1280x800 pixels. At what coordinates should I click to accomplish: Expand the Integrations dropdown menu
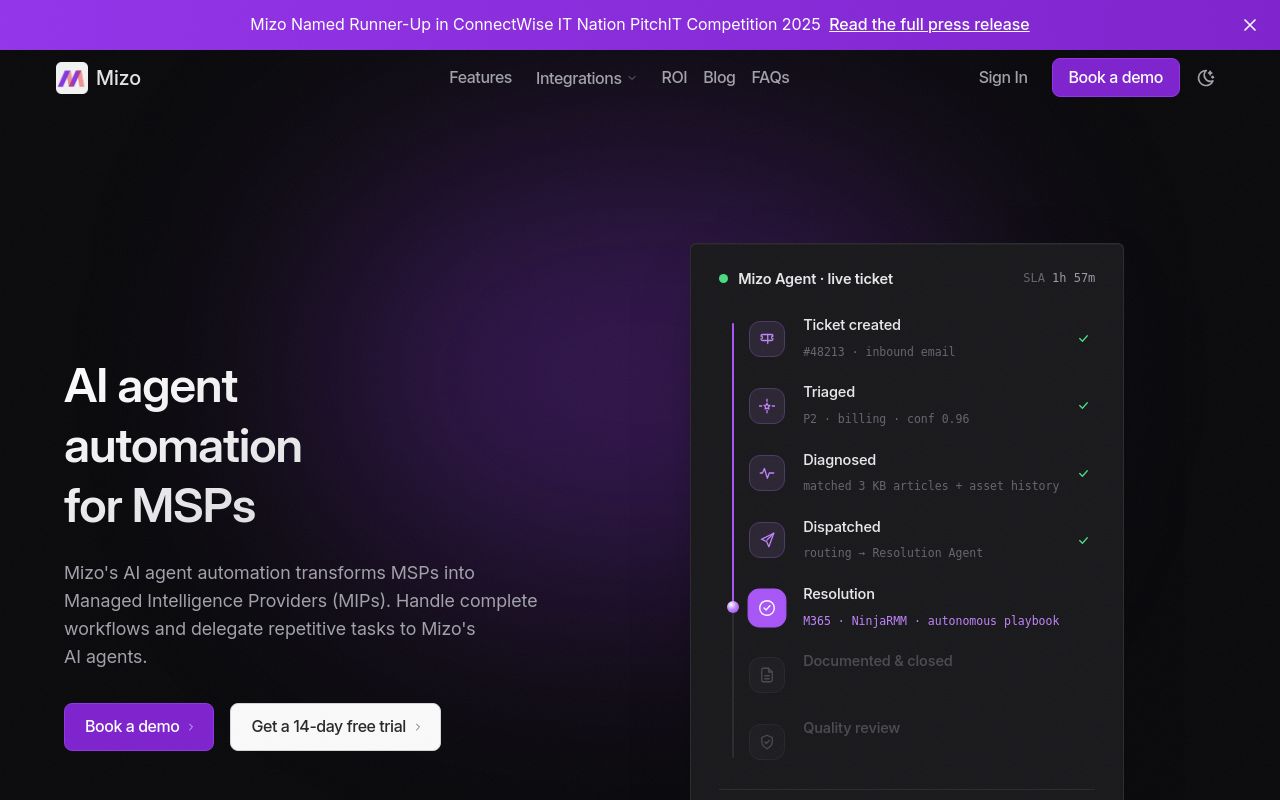point(586,78)
